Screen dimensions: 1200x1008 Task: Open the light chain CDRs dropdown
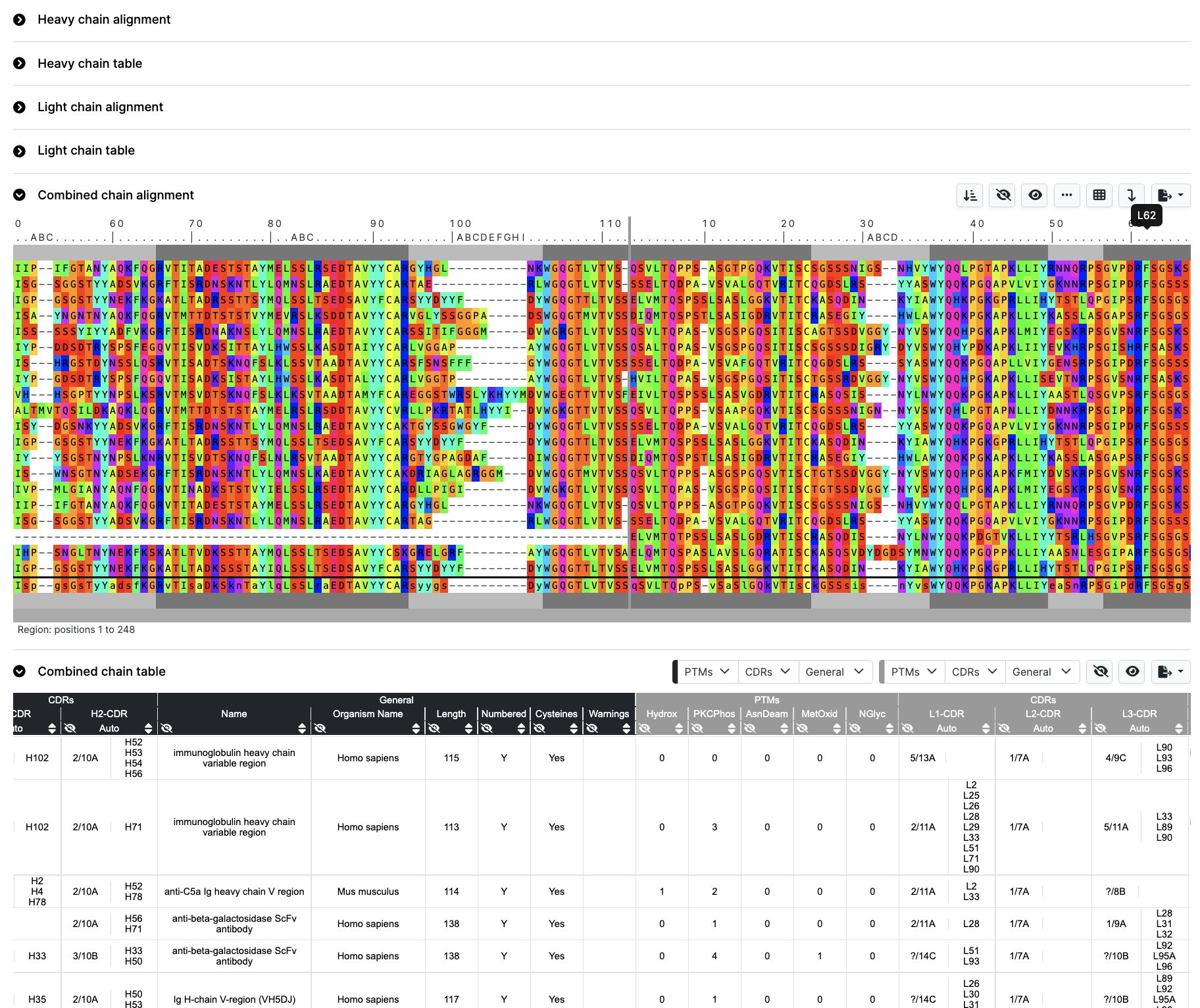point(975,672)
